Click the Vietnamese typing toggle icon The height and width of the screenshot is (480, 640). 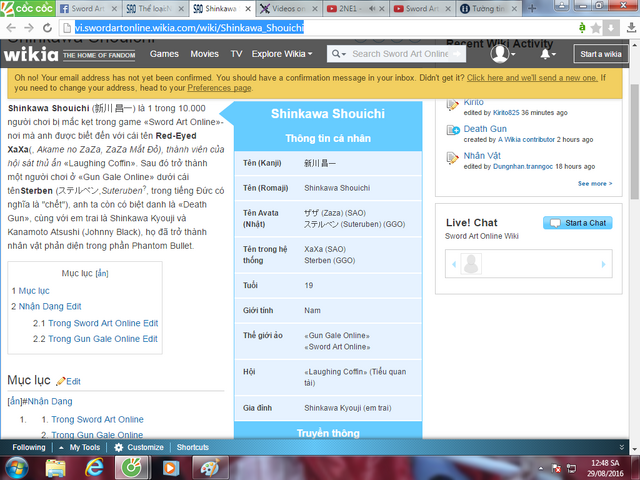582,28
